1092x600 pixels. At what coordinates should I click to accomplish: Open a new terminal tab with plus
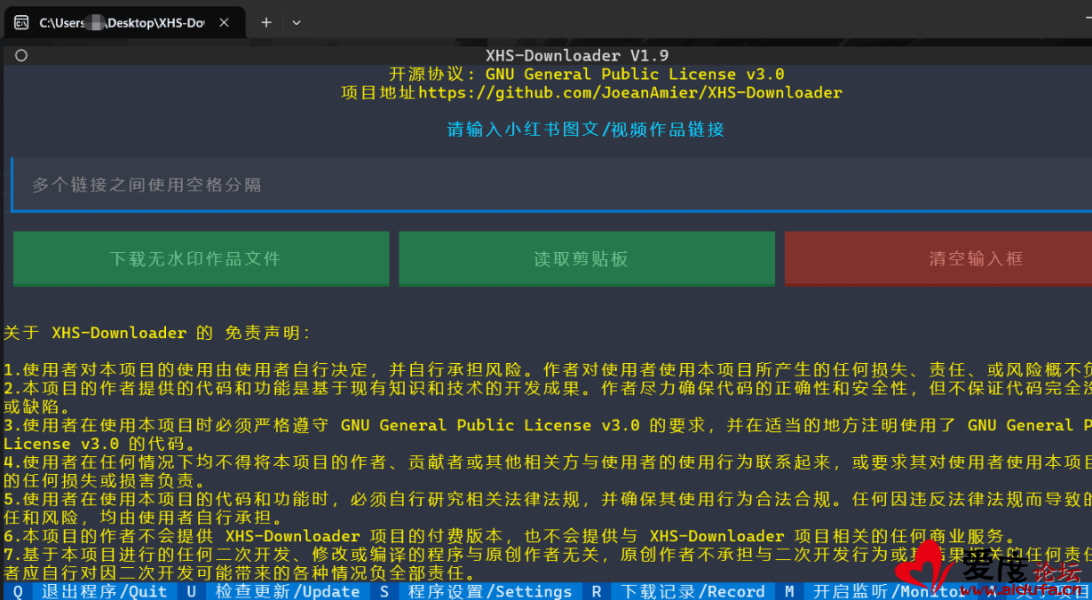tap(266, 22)
